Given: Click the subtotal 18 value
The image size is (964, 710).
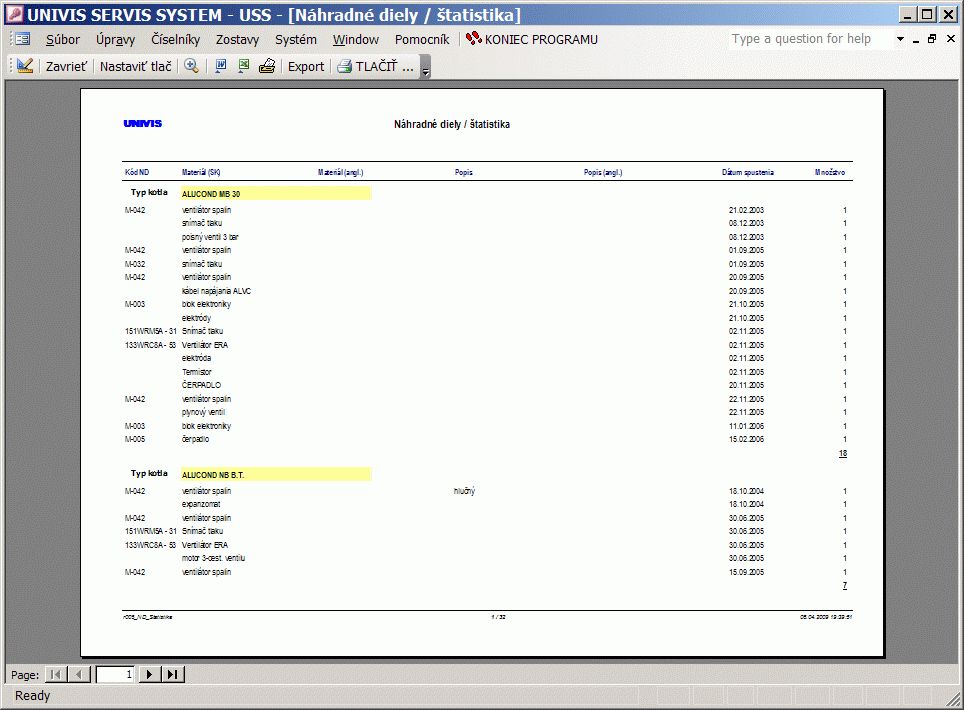Looking at the screenshot, I should coord(843,453).
